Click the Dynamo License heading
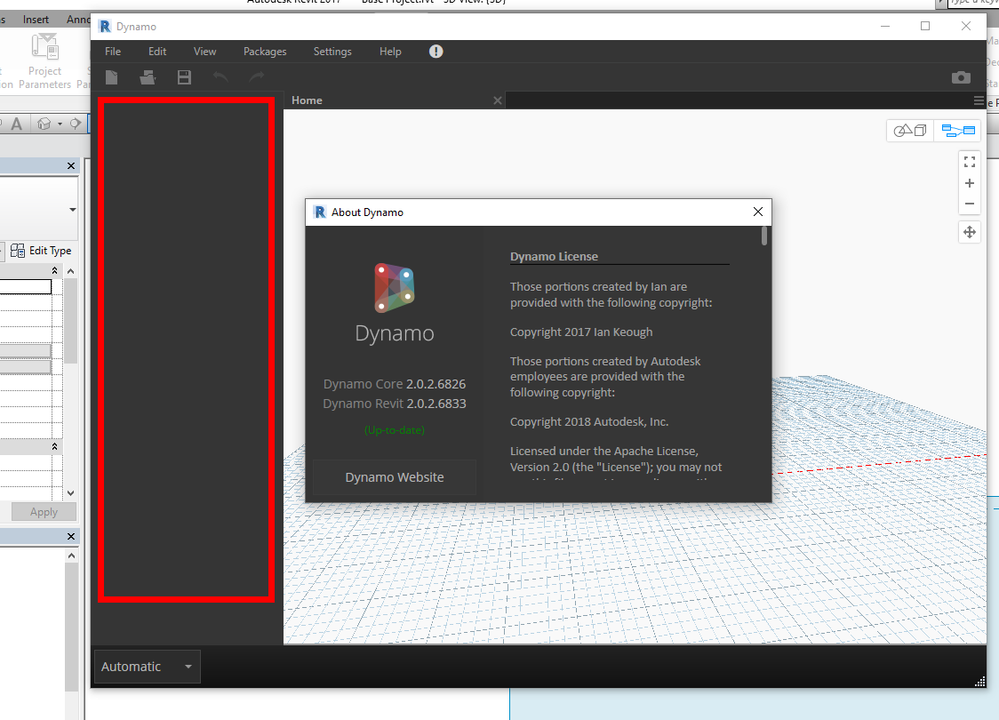Viewport: 999px width, 720px height. click(x=554, y=257)
